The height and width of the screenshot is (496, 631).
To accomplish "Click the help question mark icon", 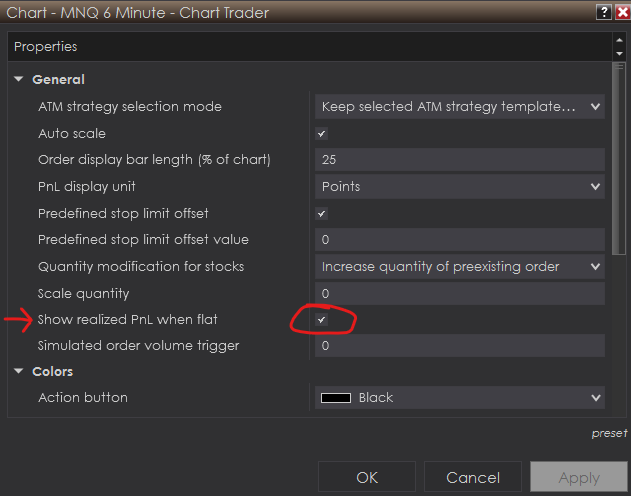I will click(x=603, y=12).
